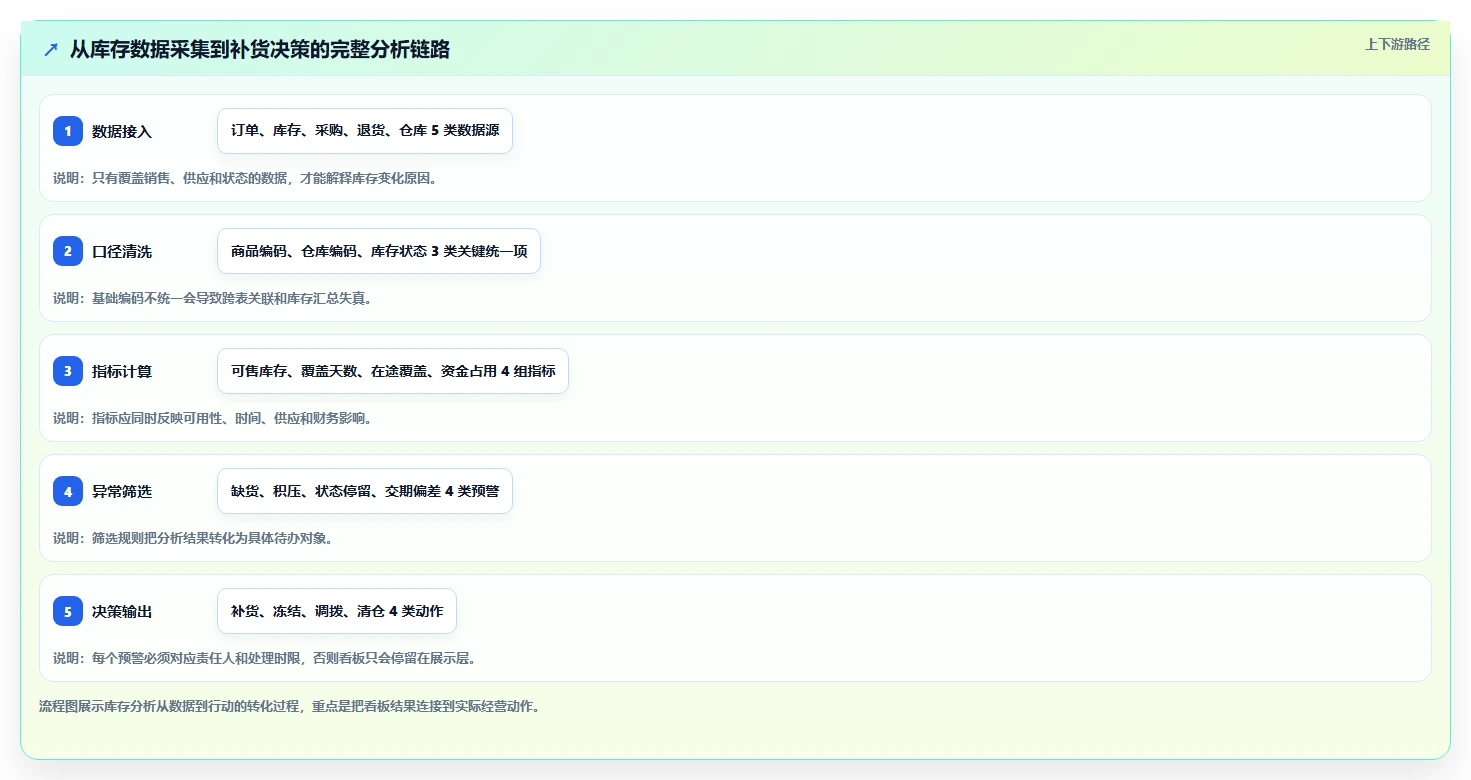Click the title 从库存数据采集到补货决策的完整分析链路

(260, 49)
